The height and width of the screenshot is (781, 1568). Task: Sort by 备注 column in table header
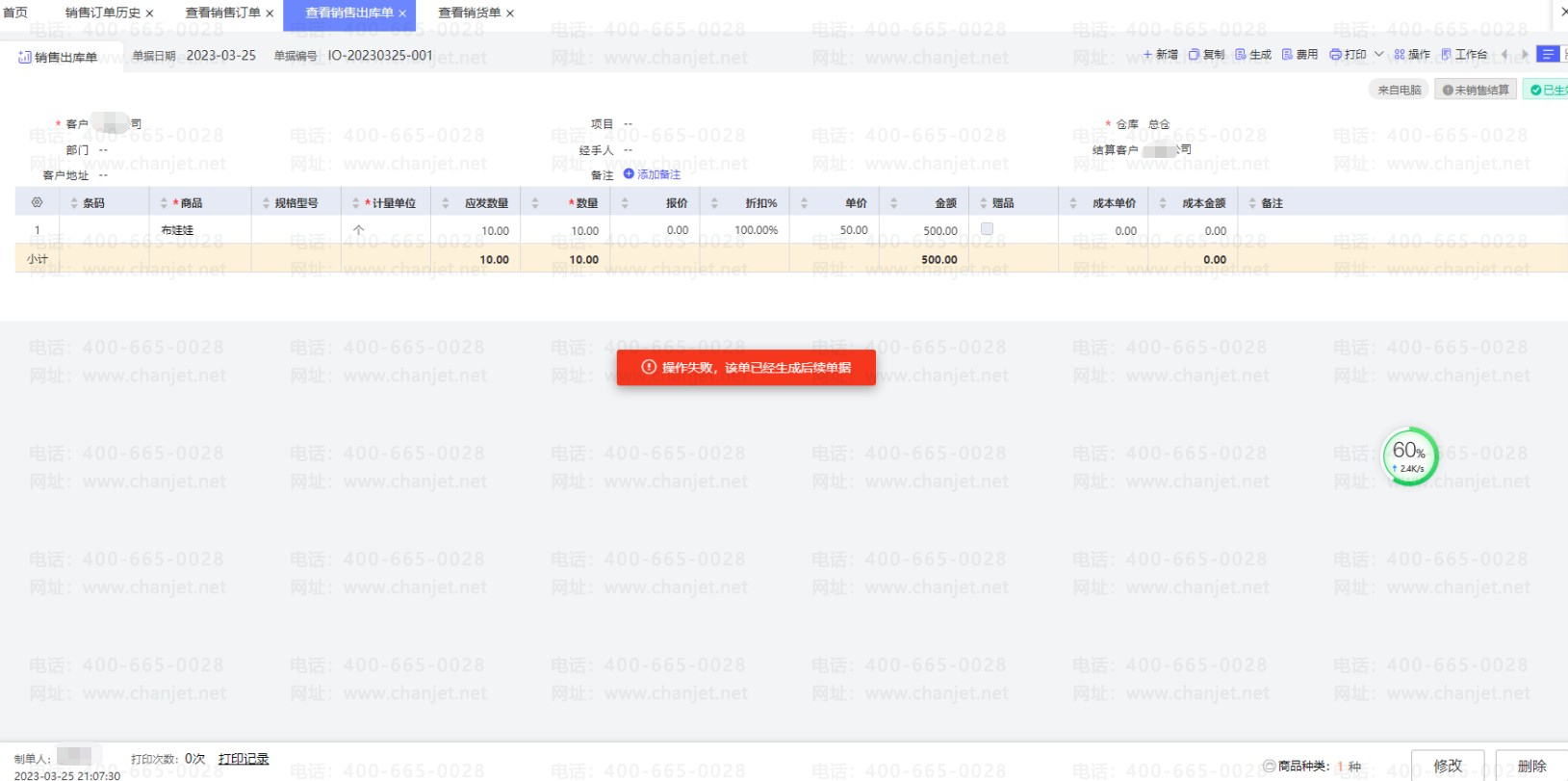pos(1252,203)
